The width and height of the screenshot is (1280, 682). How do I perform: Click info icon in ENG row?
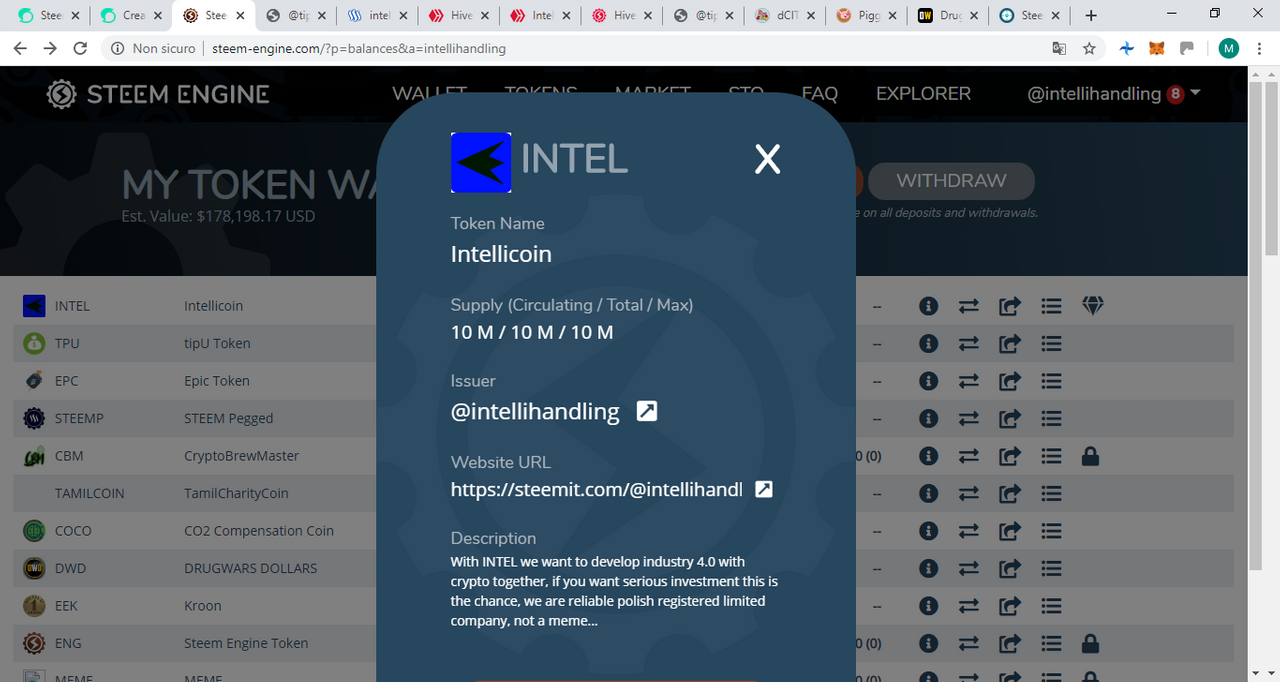pyautogui.click(x=928, y=643)
